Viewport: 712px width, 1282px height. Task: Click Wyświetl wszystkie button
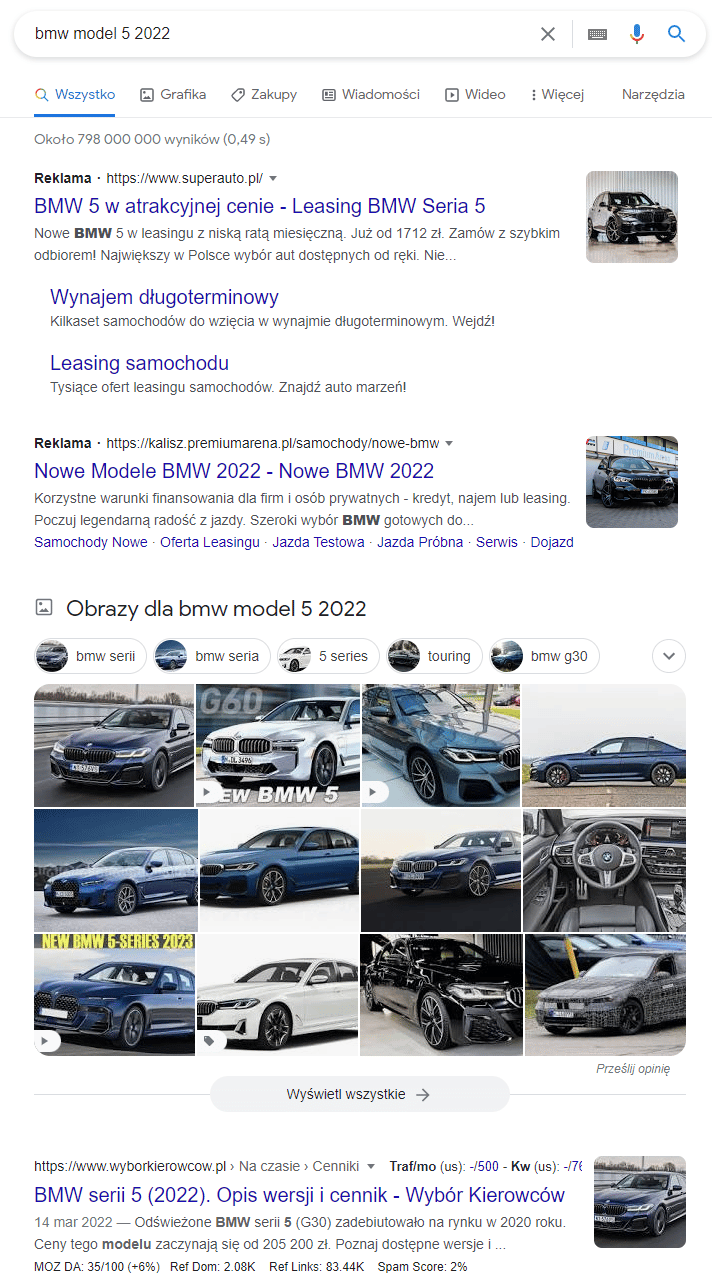point(360,1094)
